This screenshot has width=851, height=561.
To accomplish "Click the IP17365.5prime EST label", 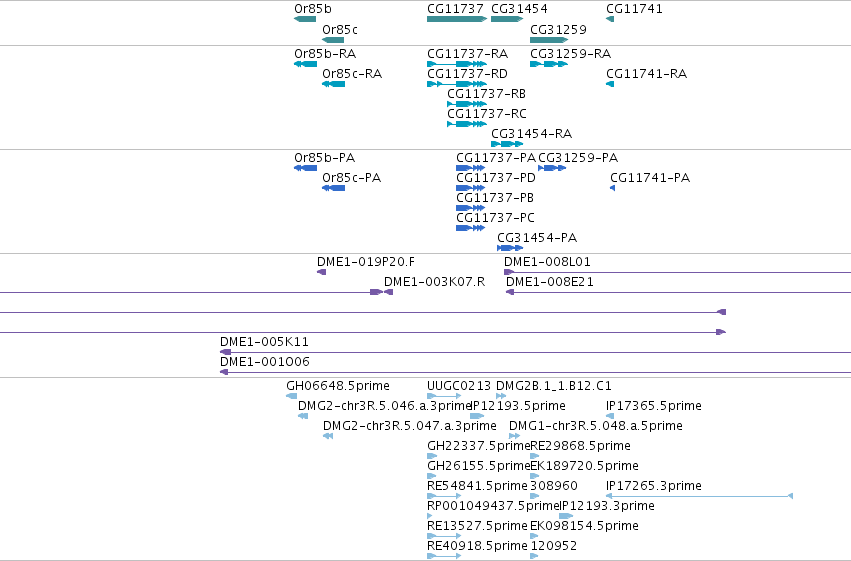I will [x=654, y=406].
